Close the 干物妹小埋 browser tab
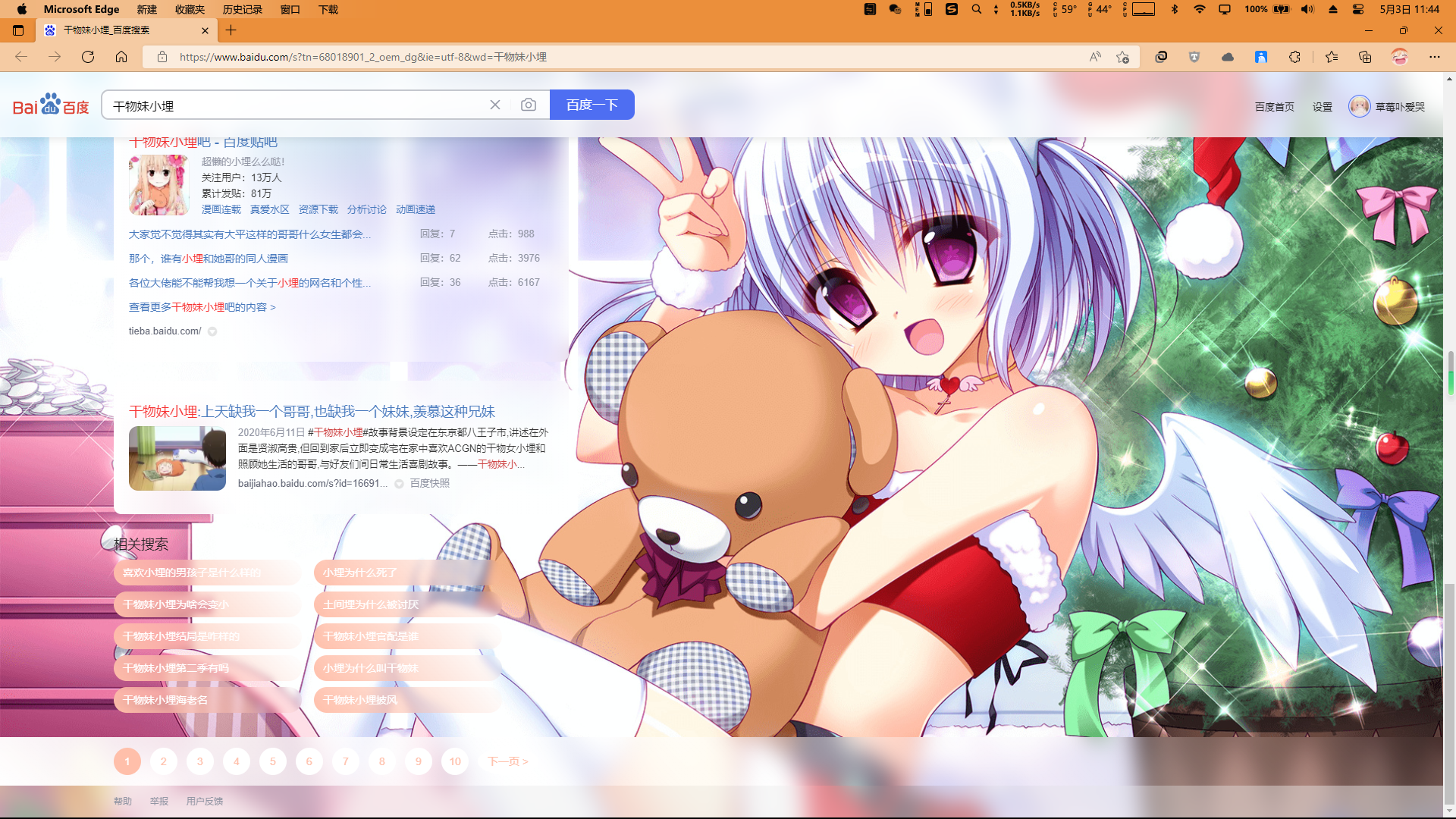The image size is (1456, 819). 205,30
